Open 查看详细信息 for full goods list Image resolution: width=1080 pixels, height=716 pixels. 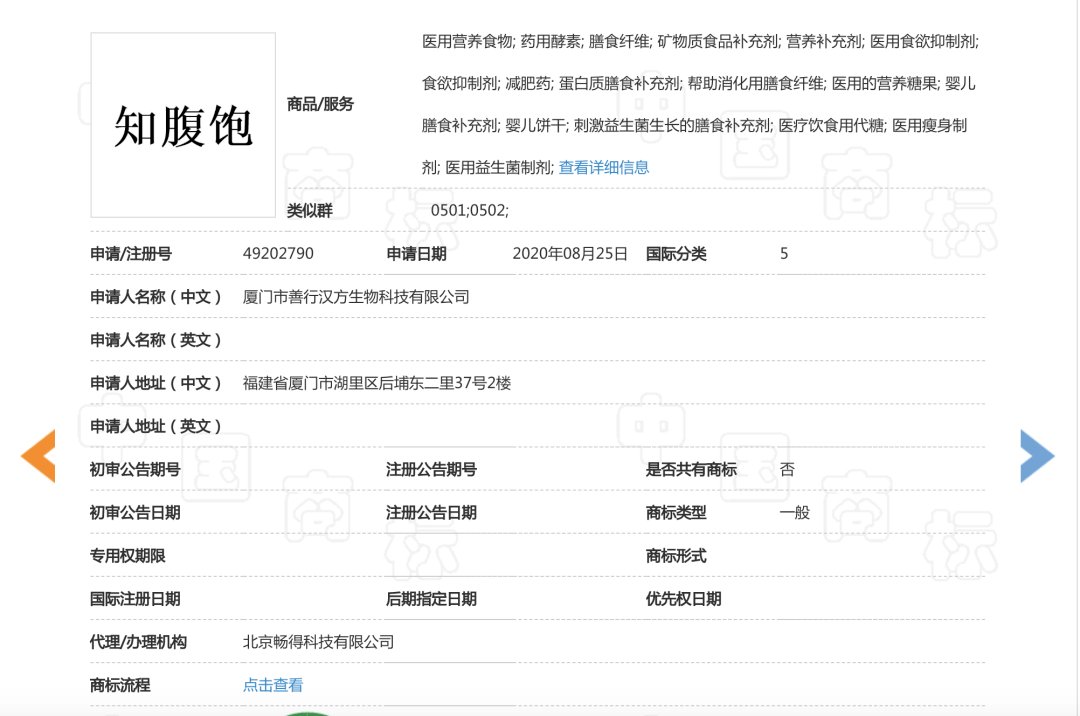coord(604,167)
